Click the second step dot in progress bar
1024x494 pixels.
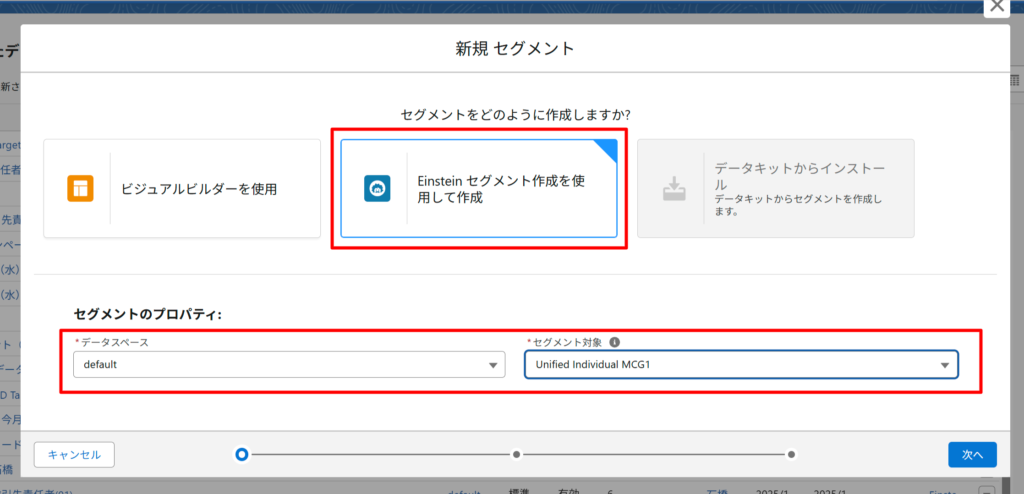click(517, 454)
